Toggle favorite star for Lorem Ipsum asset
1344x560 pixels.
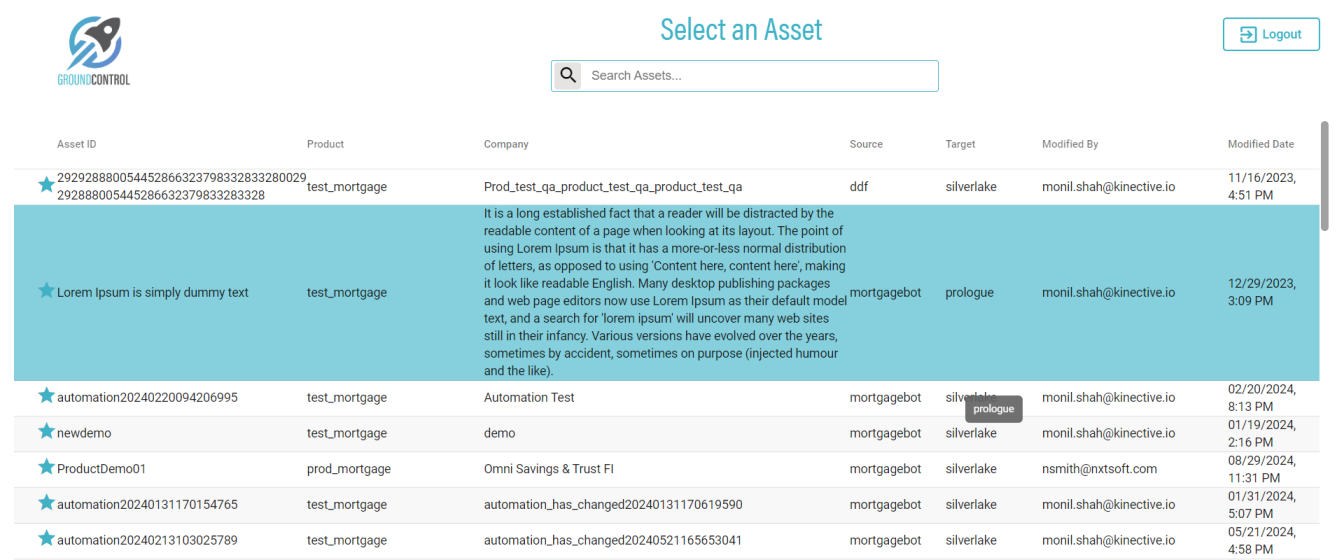pos(46,291)
